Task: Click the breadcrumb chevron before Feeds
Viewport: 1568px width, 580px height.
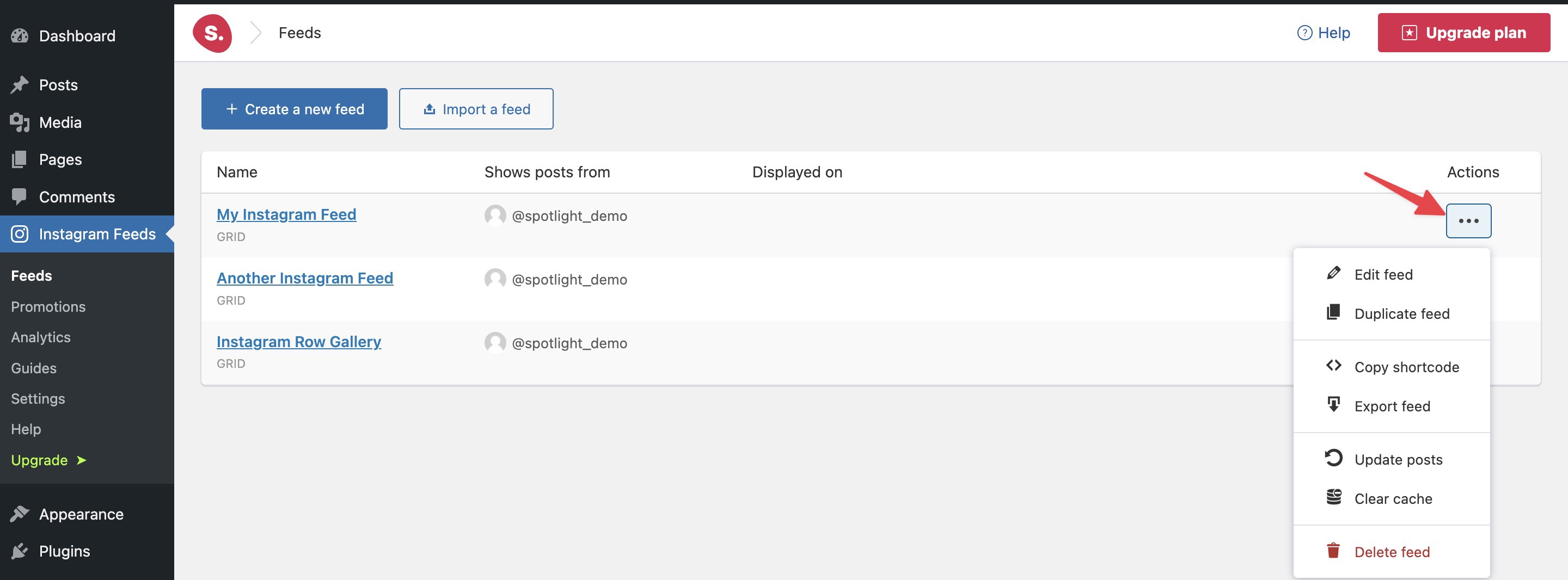Action: tap(256, 33)
